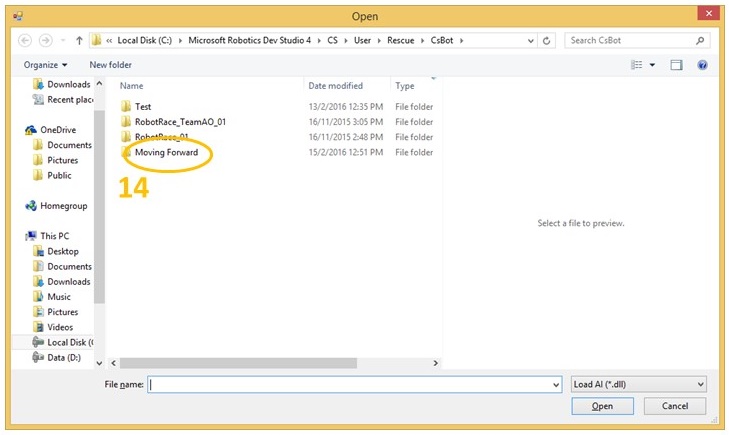The image size is (729, 435).
Task: Select the RobotRace_TeamAO_01 folder
Action: 179,122
